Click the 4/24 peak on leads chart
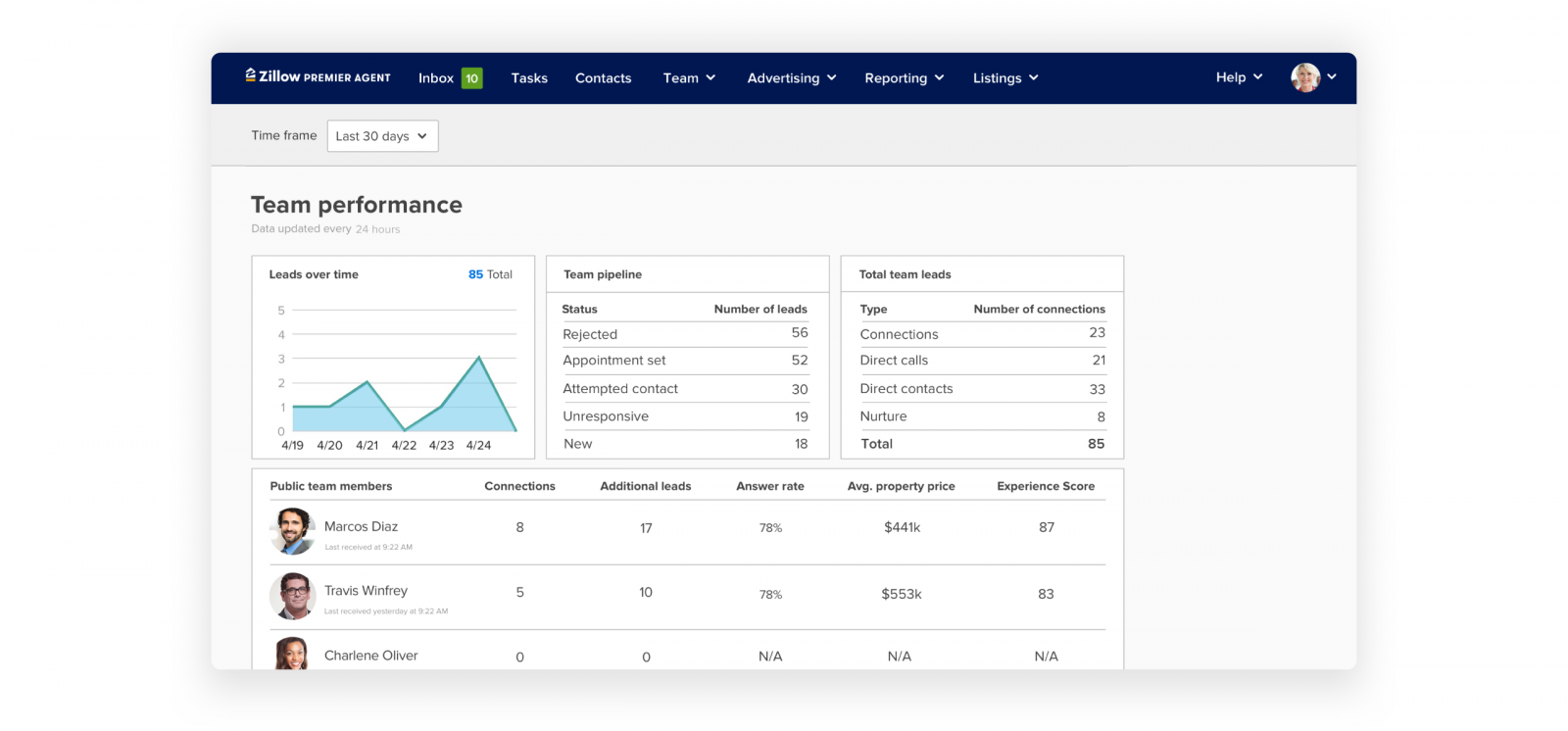Screen dimensions: 1568x731 [479, 359]
